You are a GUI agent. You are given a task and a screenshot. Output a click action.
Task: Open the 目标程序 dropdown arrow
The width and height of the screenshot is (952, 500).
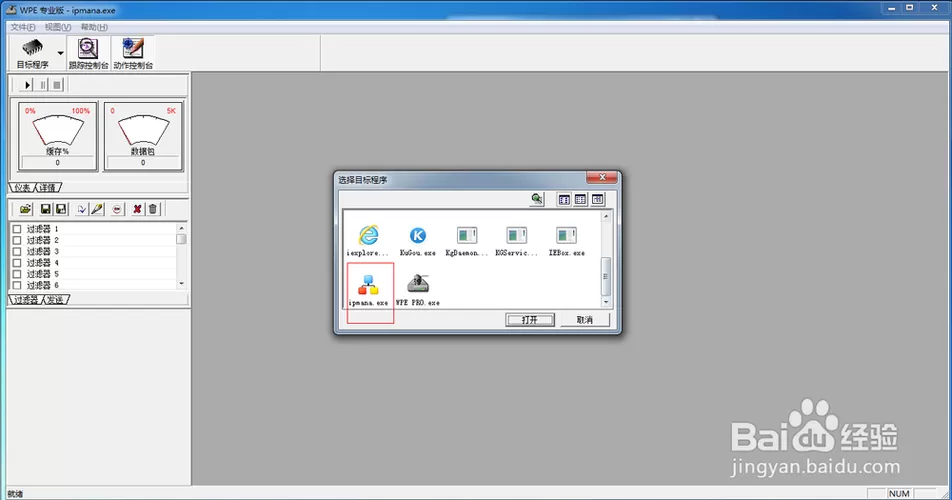click(60, 53)
